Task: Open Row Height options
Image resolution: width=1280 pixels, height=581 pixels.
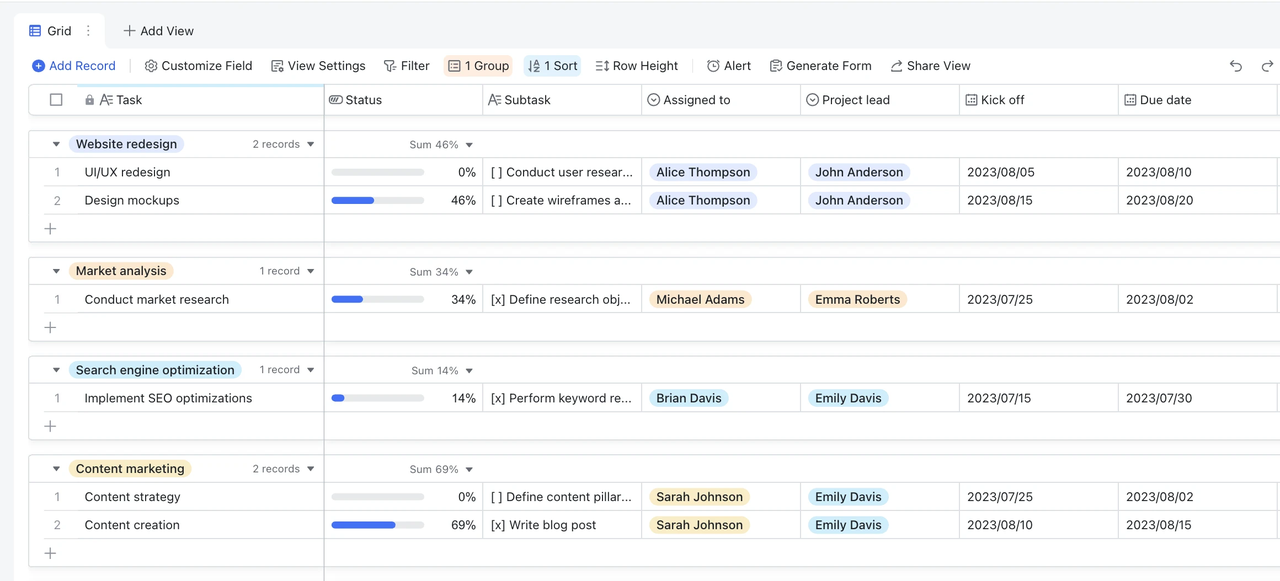Action: click(636, 66)
